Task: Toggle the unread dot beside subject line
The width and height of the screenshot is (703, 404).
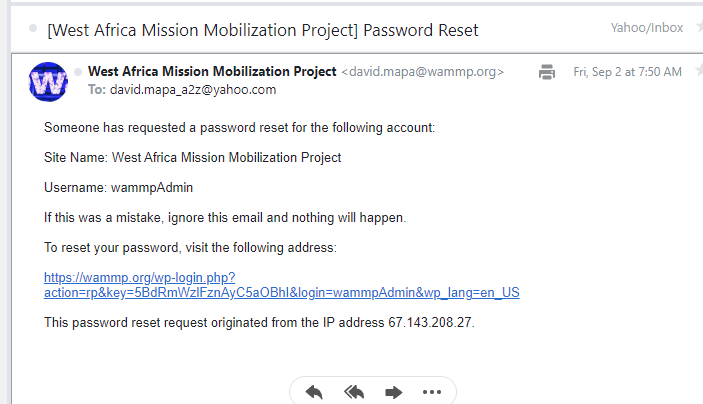Action: point(33,28)
